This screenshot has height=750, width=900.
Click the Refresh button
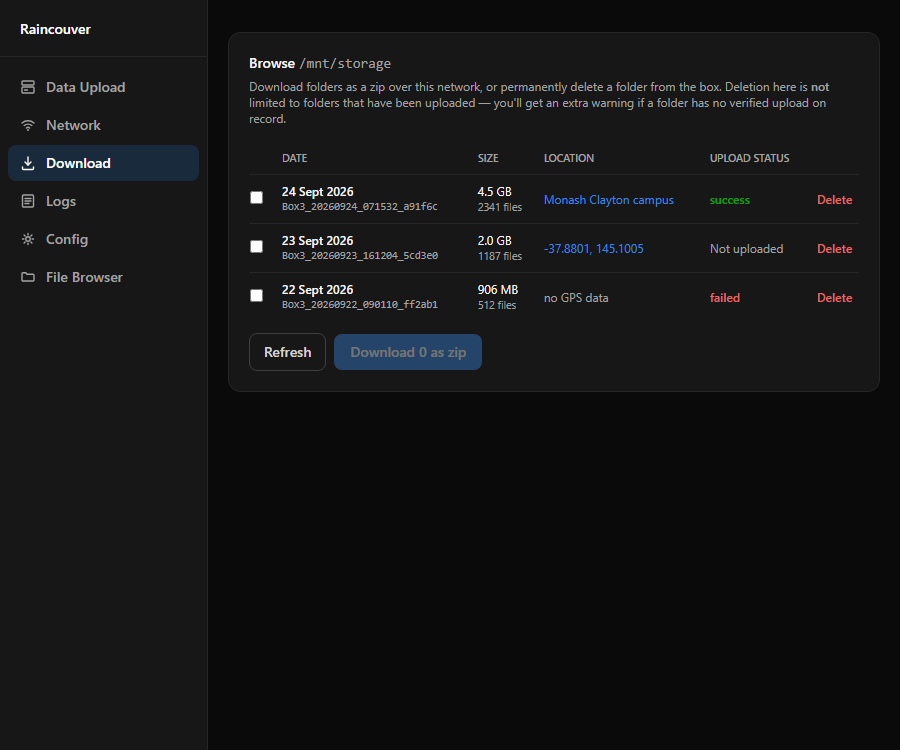tap(288, 352)
